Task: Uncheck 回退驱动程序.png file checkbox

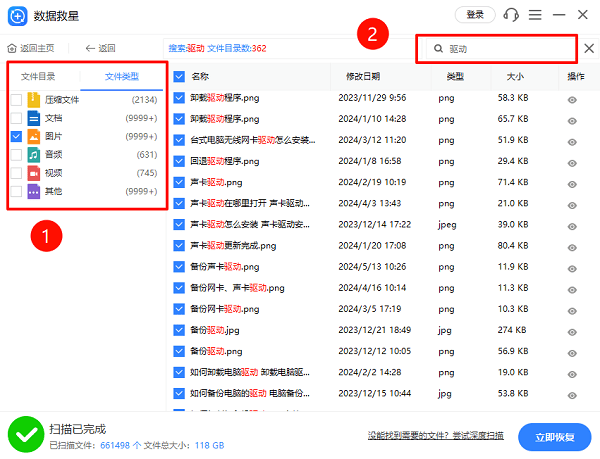Action: (x=179, y=161)
